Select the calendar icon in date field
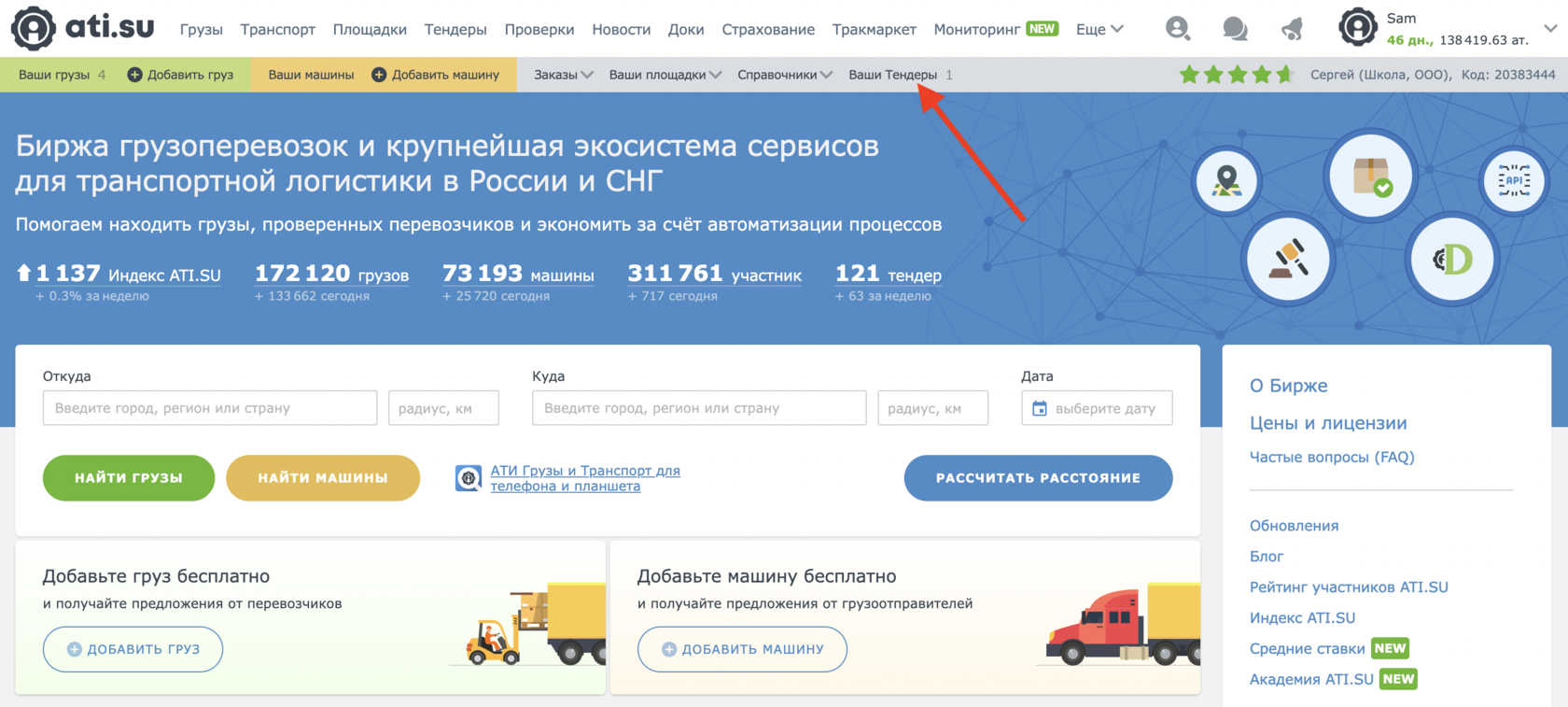 pos(1040,408)
